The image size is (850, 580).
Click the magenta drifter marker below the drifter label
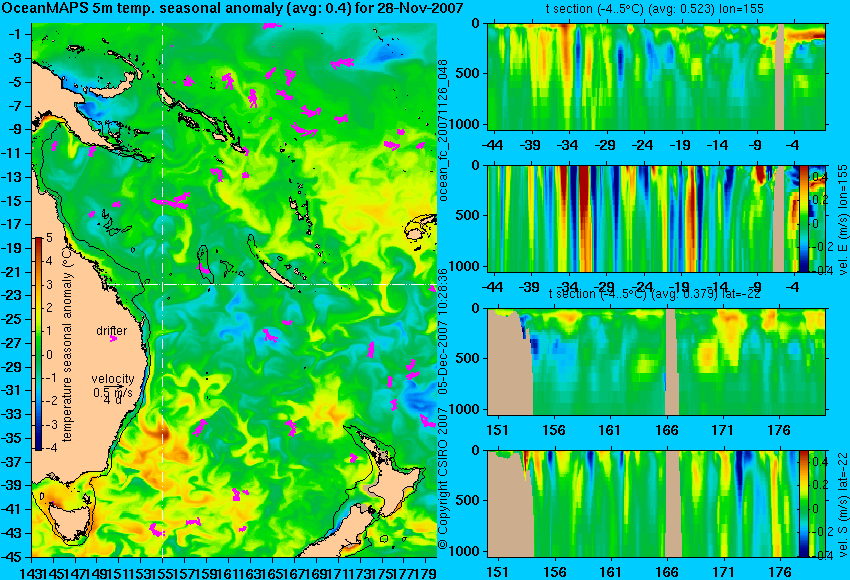pyautogui.click(x=113, y=339)
